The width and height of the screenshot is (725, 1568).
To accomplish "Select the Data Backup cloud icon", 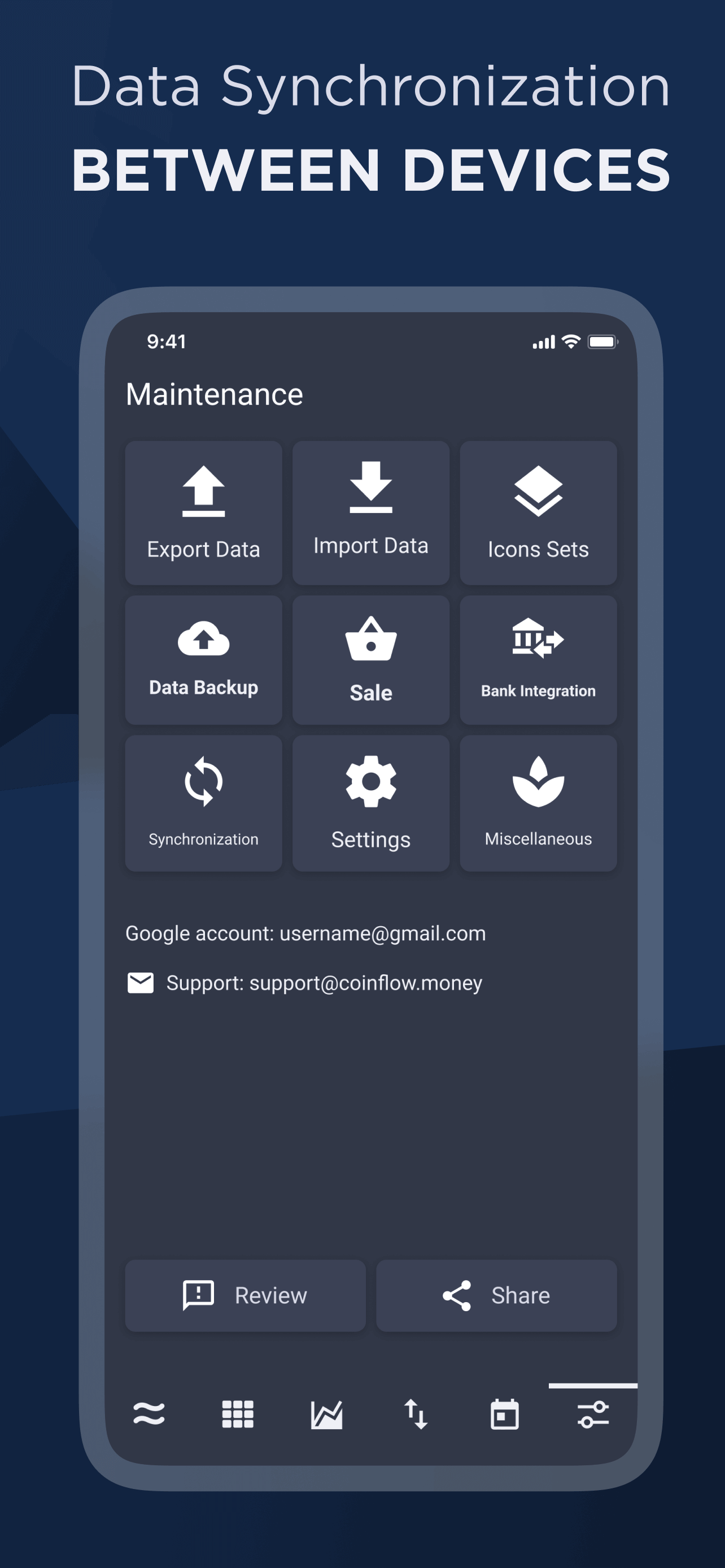I will [203, 639].
